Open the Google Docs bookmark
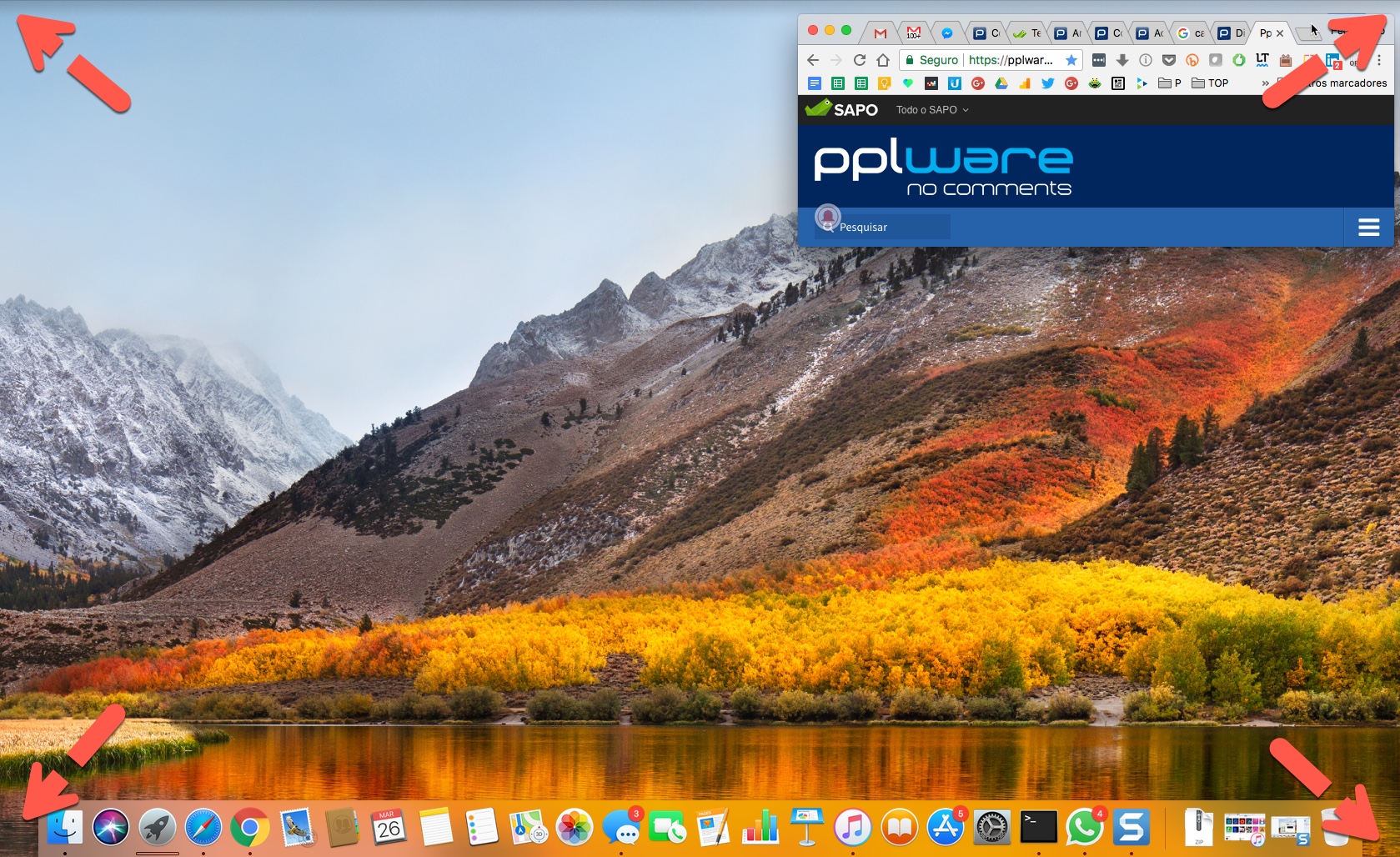 pyautogui.click(x=815, y=83)
